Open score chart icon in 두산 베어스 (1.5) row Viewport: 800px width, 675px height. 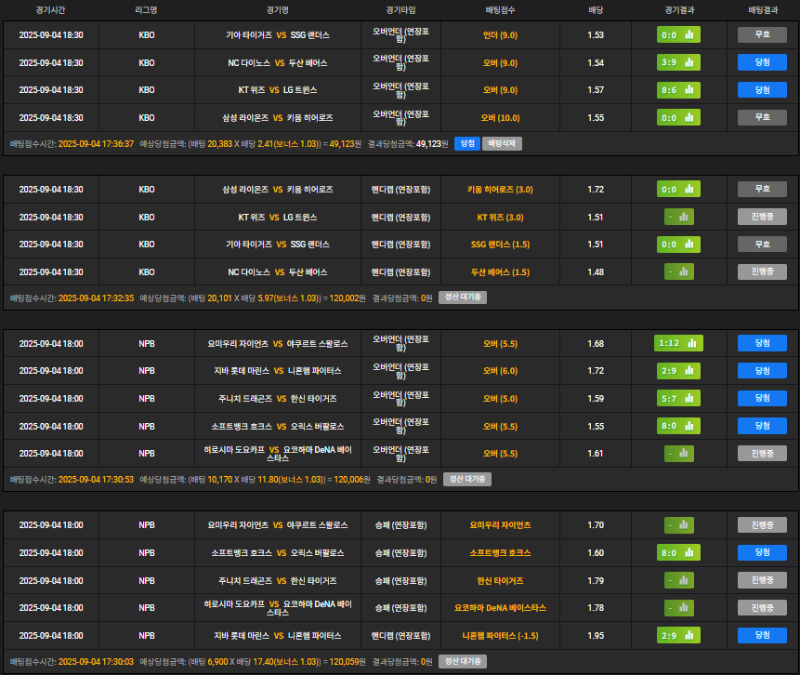pyautogui.click(x=679, y=272)
